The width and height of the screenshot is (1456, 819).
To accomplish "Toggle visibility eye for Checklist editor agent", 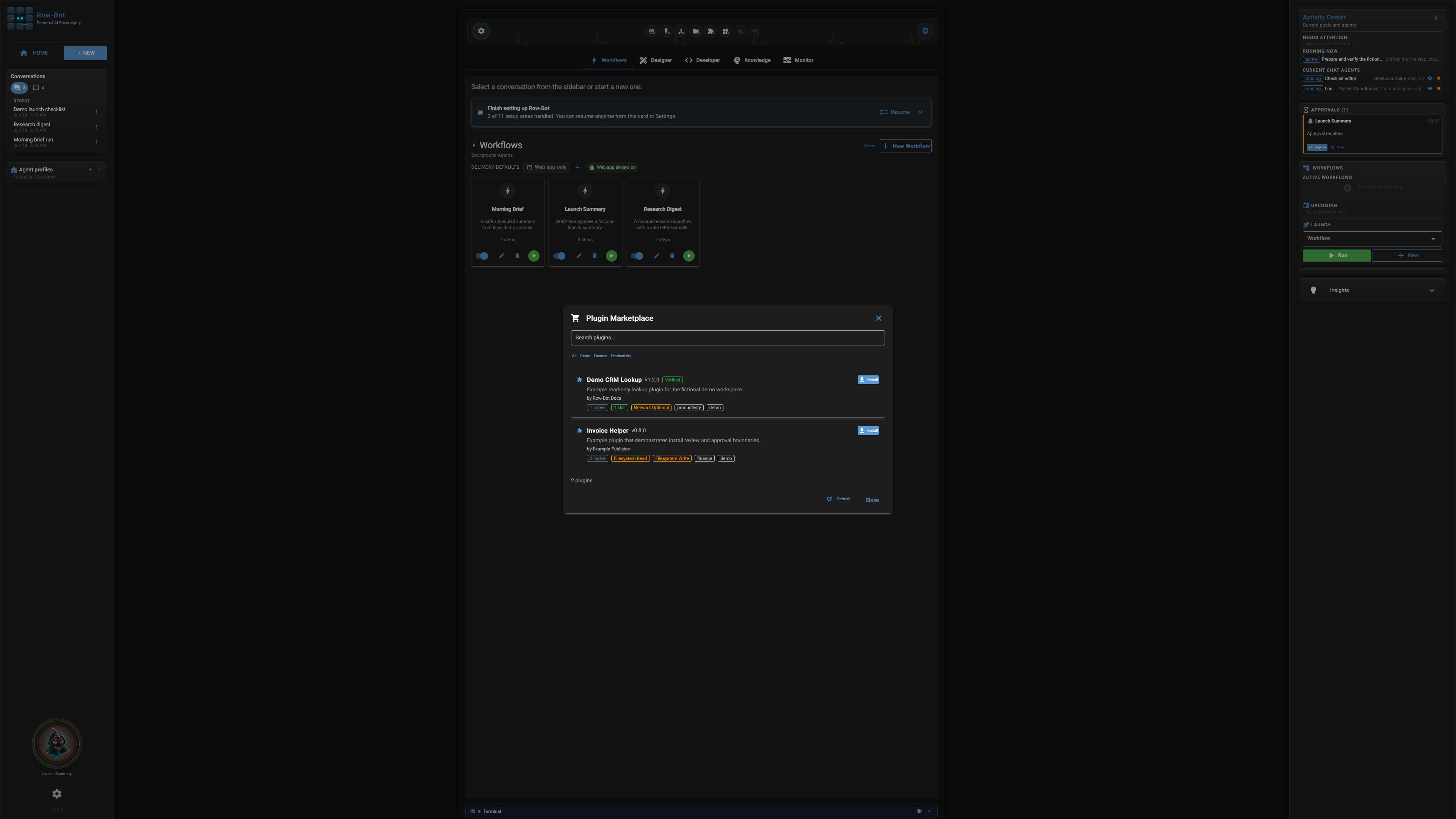I will [1429, 78].
